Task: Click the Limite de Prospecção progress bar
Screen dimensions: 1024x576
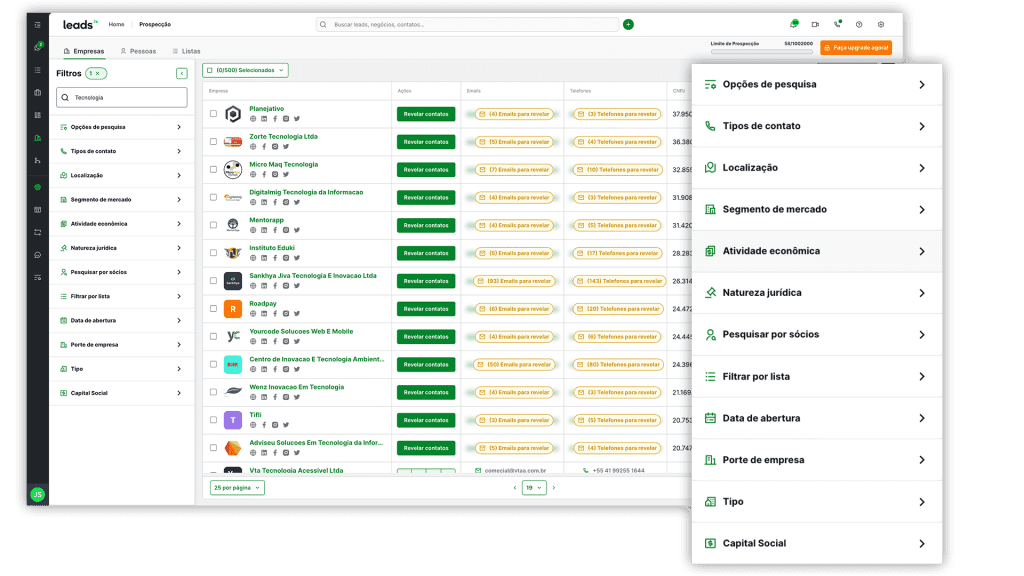Action: (761, 51)
